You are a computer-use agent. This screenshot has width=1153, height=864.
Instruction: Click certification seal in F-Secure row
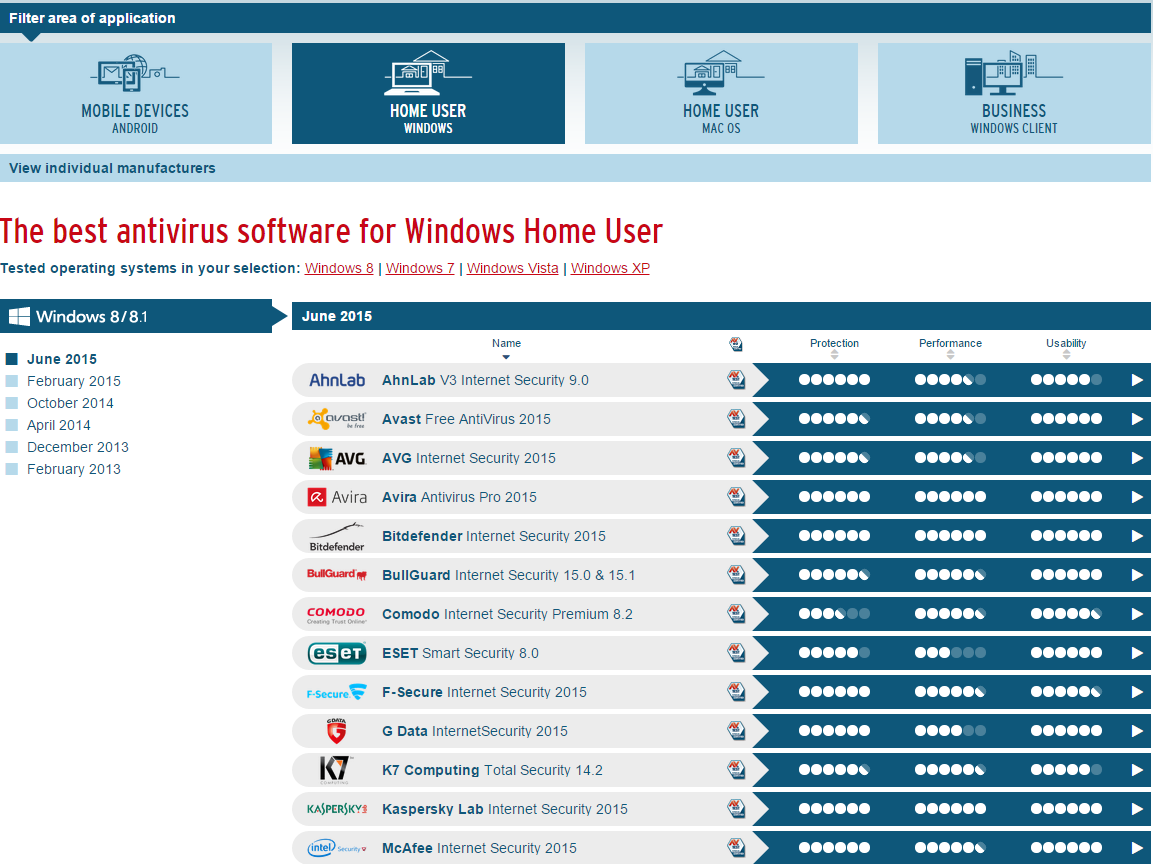[736, 691]
